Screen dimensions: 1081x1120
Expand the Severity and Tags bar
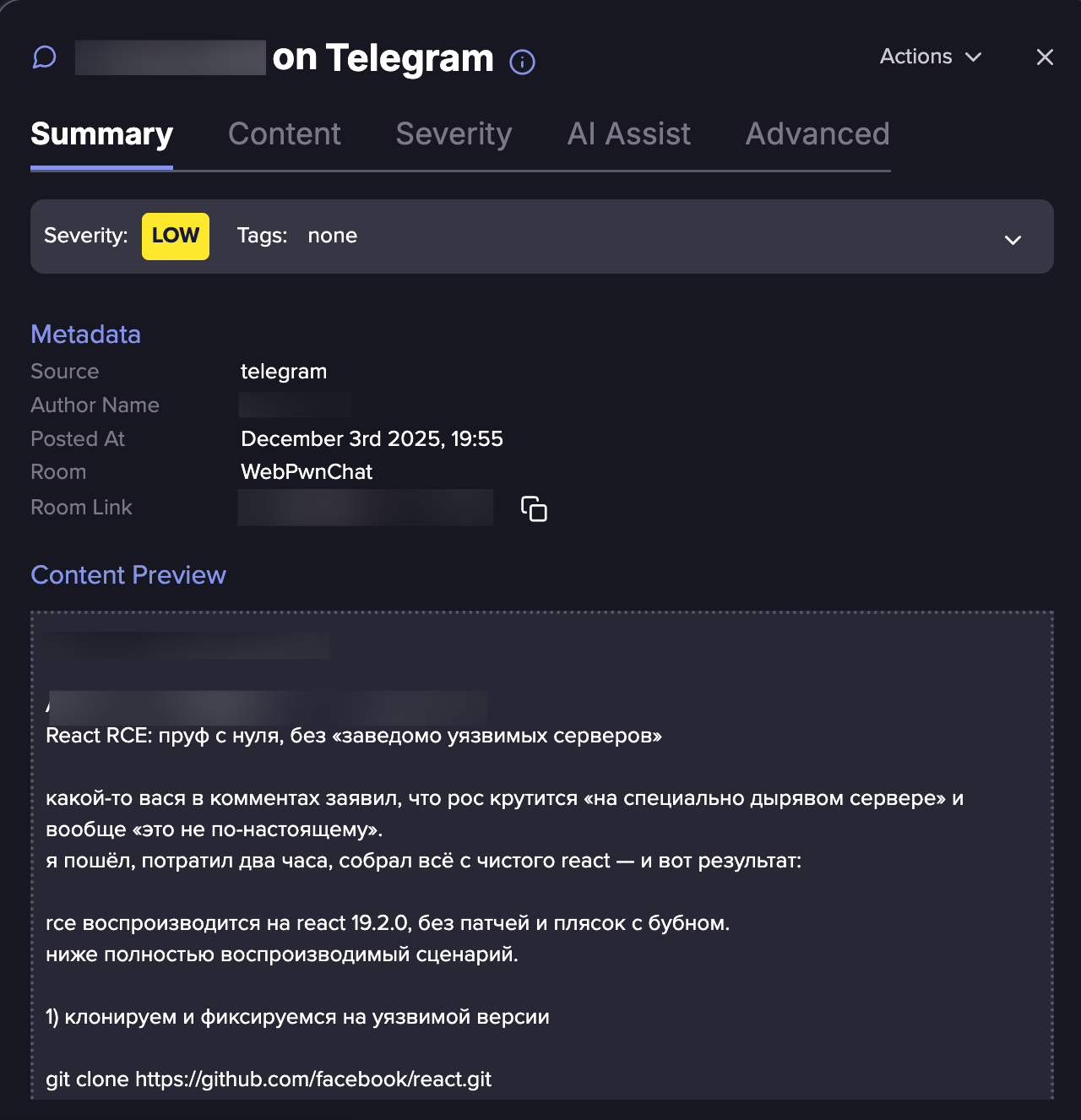point(1013,240)
